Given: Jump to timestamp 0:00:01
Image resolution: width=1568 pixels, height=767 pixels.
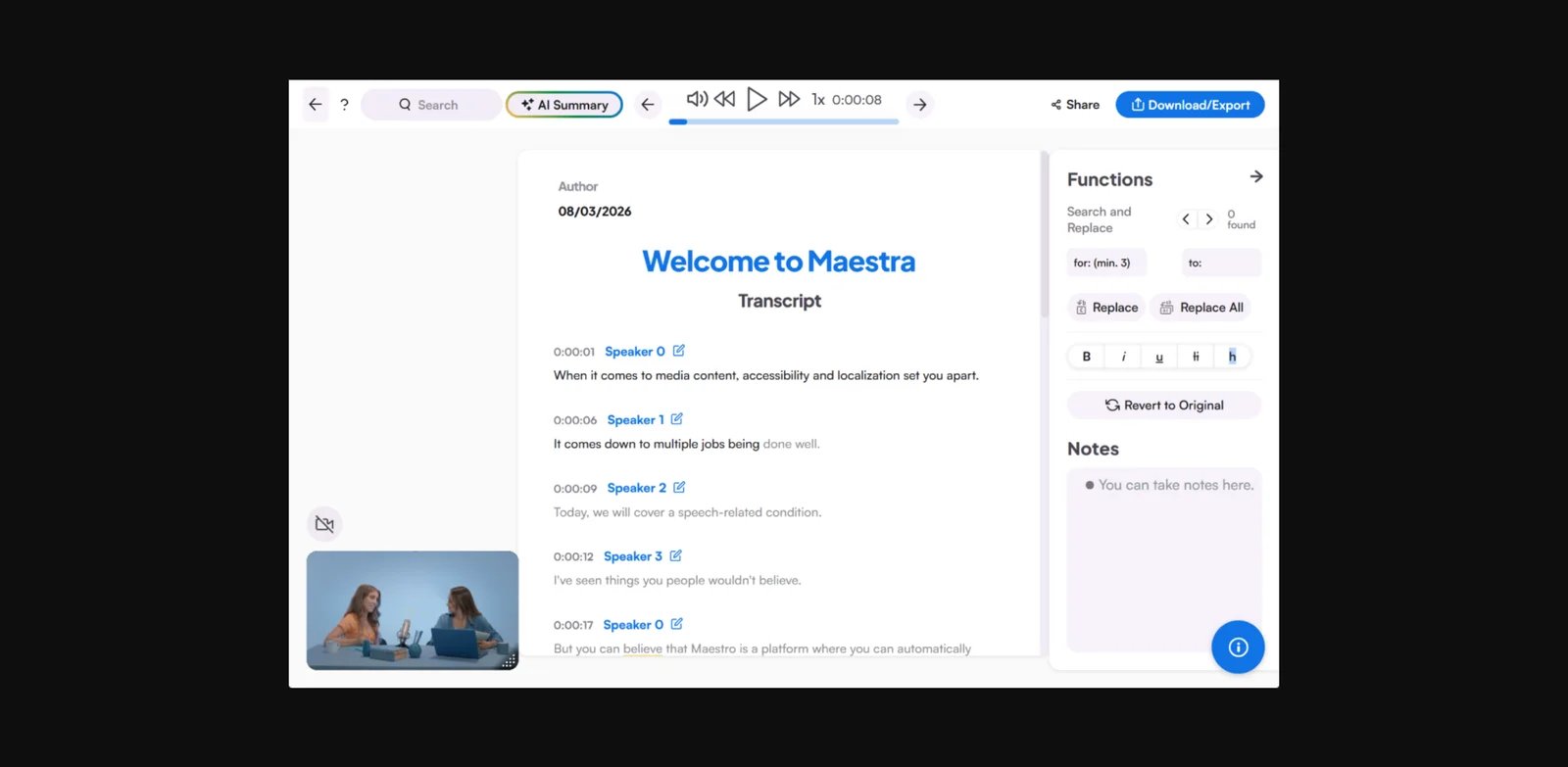Looking at the screenshot, I should tap(574, 352).
